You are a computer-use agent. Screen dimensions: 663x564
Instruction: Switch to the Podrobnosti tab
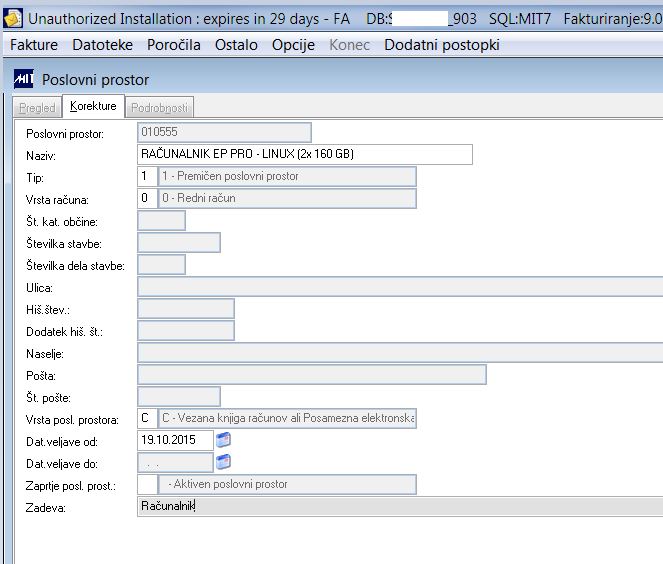point(159,108)
